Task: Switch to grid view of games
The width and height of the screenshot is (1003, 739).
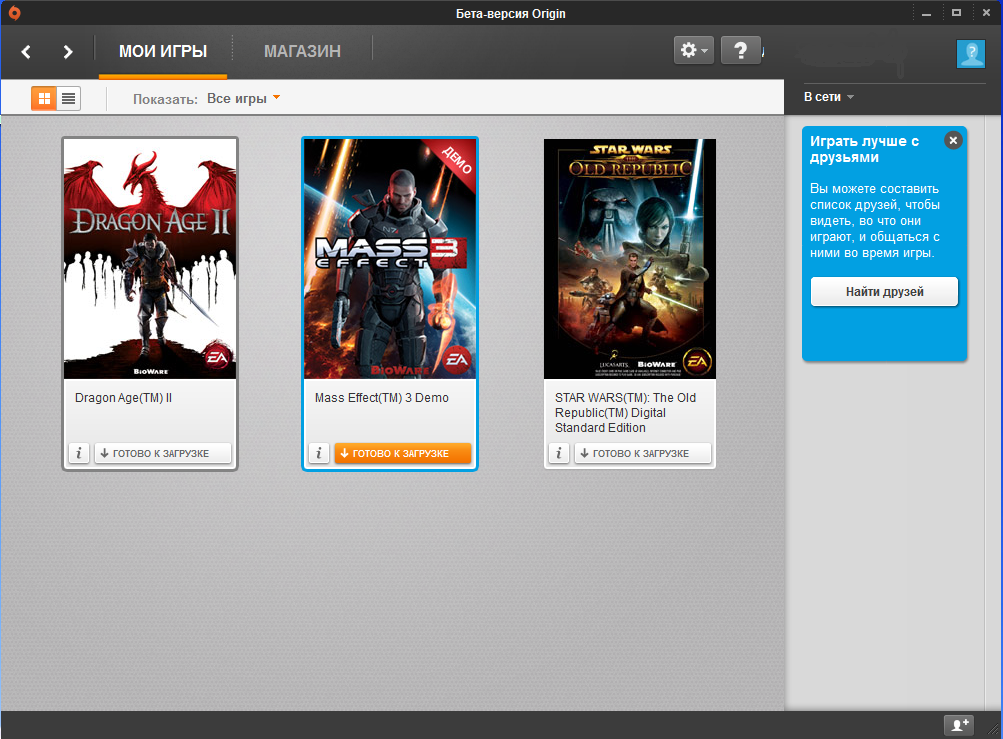Action: (44, 99)
